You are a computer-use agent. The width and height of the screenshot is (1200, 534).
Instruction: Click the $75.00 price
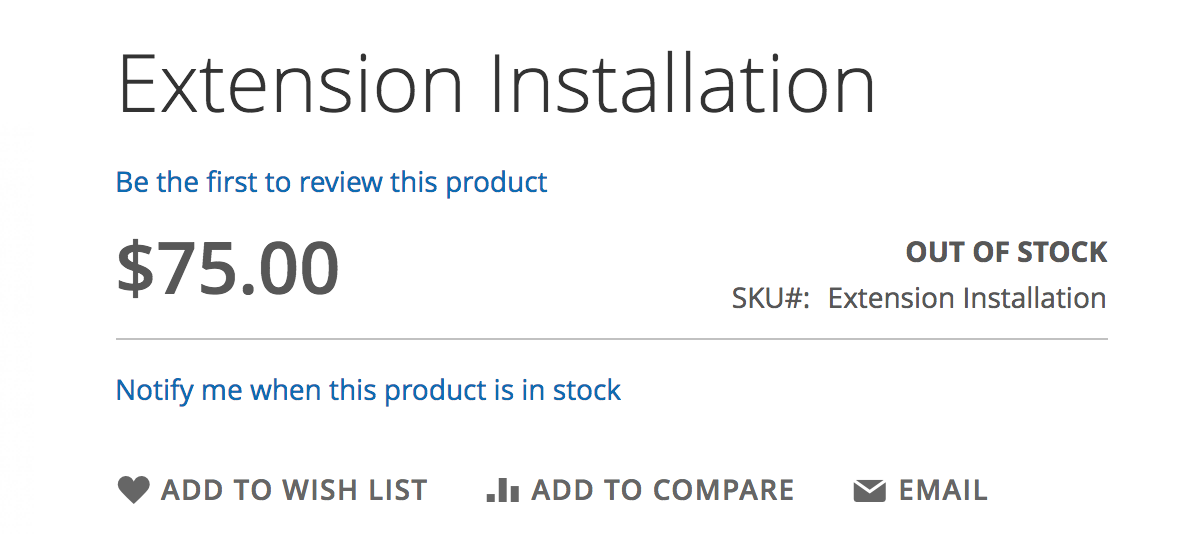(228, 269)
